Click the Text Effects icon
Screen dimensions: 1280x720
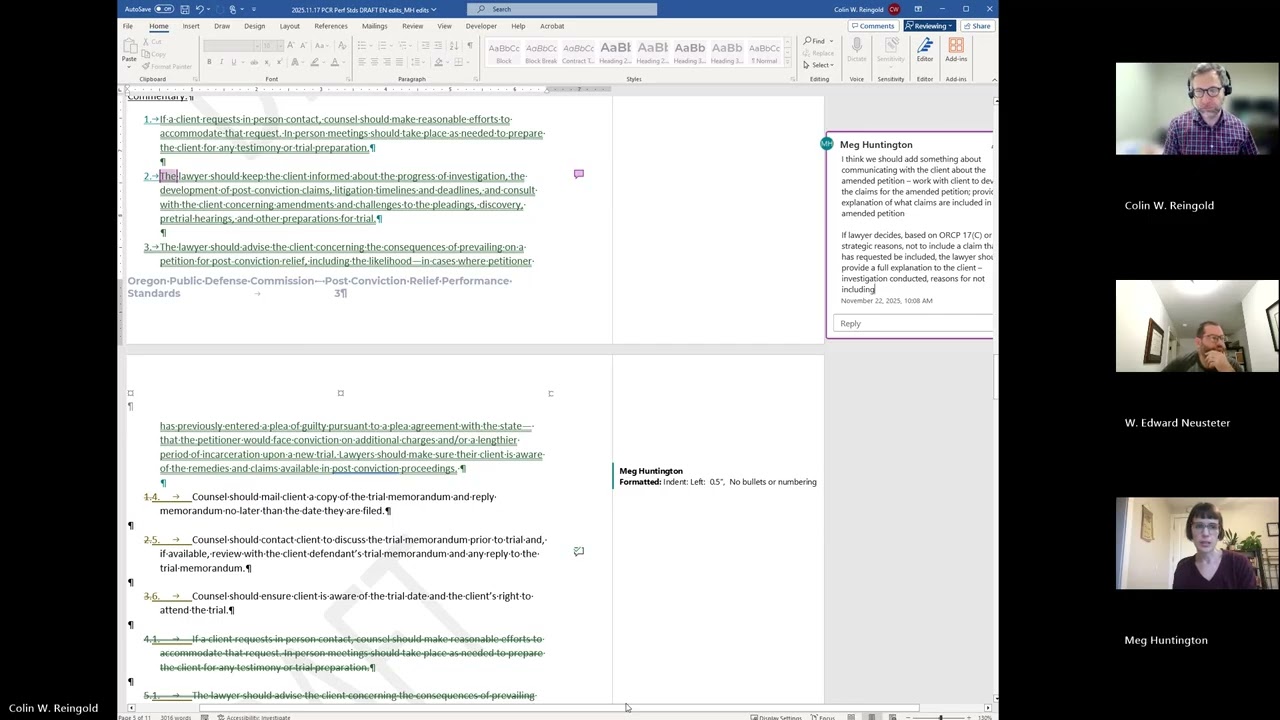(295, 62)
